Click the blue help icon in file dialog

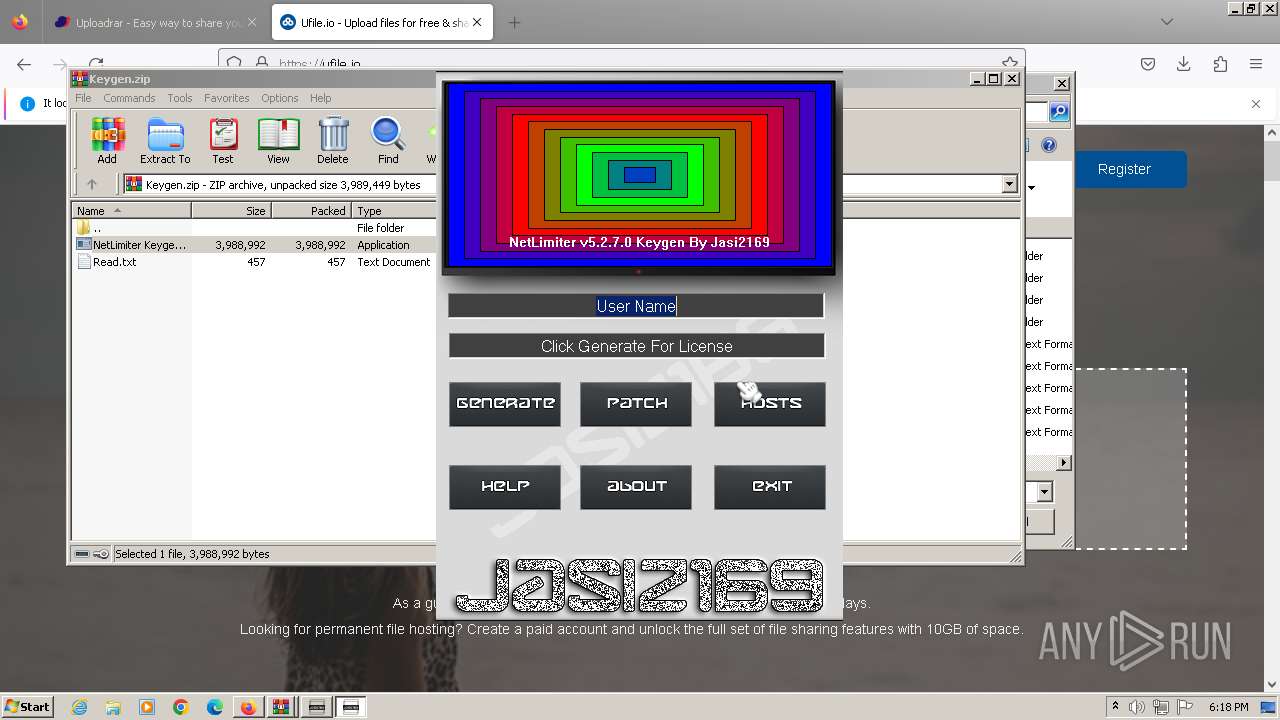(x=1048, y=145)
